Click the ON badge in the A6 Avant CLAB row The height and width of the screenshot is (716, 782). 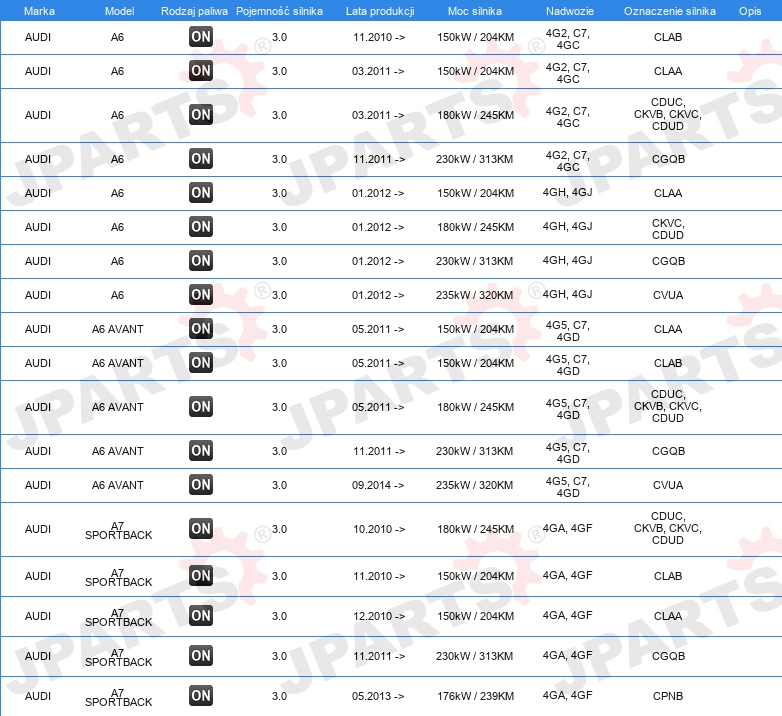pos(201,362)
